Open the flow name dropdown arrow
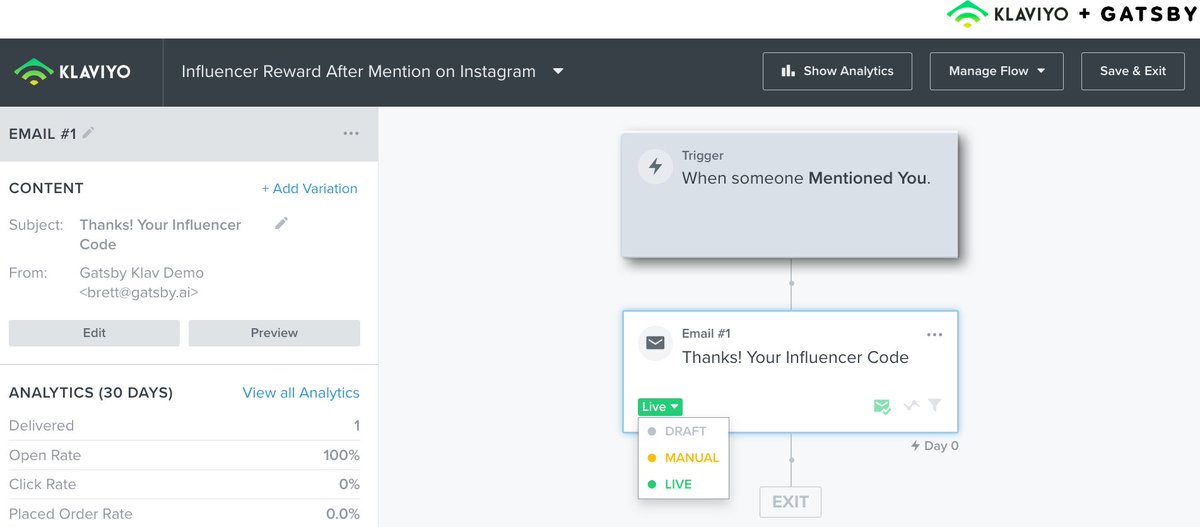The height and width of the screenshot is (527, 1200). tap(558, 72)
